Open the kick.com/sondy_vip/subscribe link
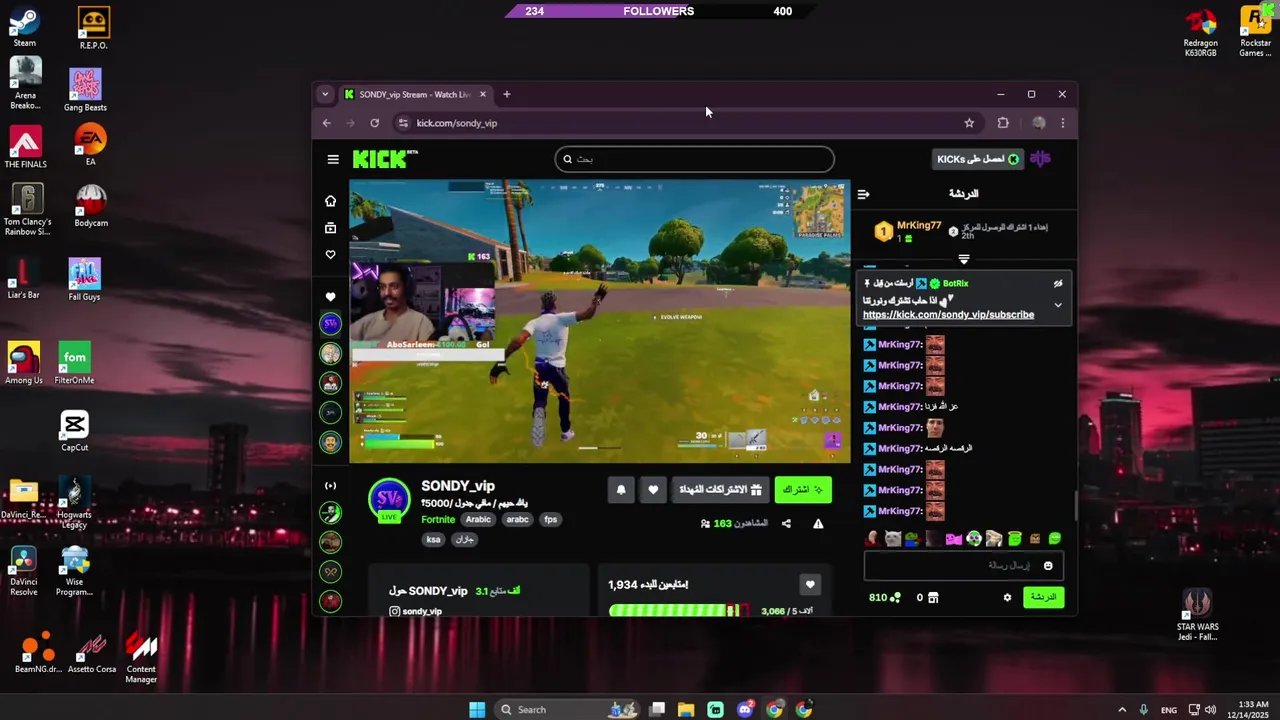Viewport: 1280px width, 720px height. coord(948,315)
